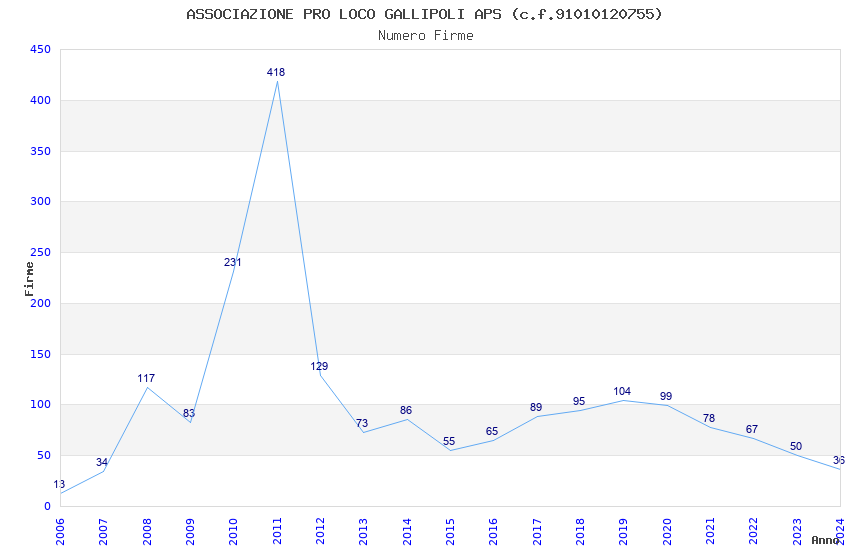This screenshot has height=550, width=850.
Task: Select the data label 104
Action: coord(622,391)
